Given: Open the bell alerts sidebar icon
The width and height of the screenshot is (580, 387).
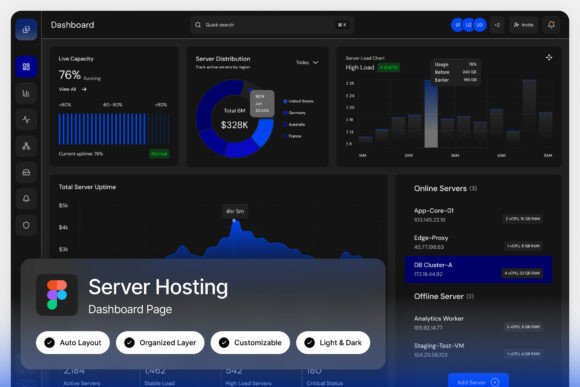Looking at the screenshot, I should [x=26, y=199].
